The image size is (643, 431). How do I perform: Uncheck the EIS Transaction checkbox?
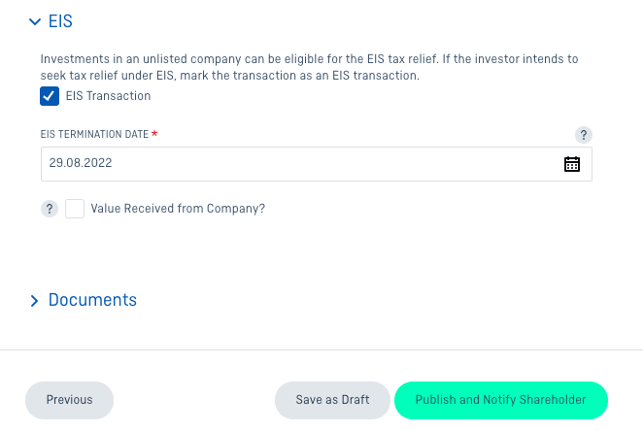[x=49, y=96]
